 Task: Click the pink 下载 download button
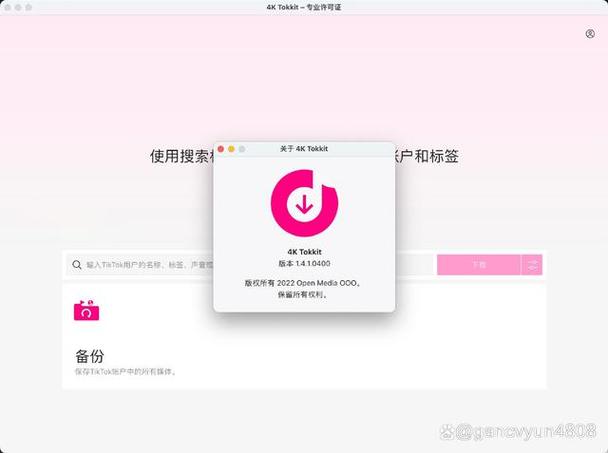479,265
